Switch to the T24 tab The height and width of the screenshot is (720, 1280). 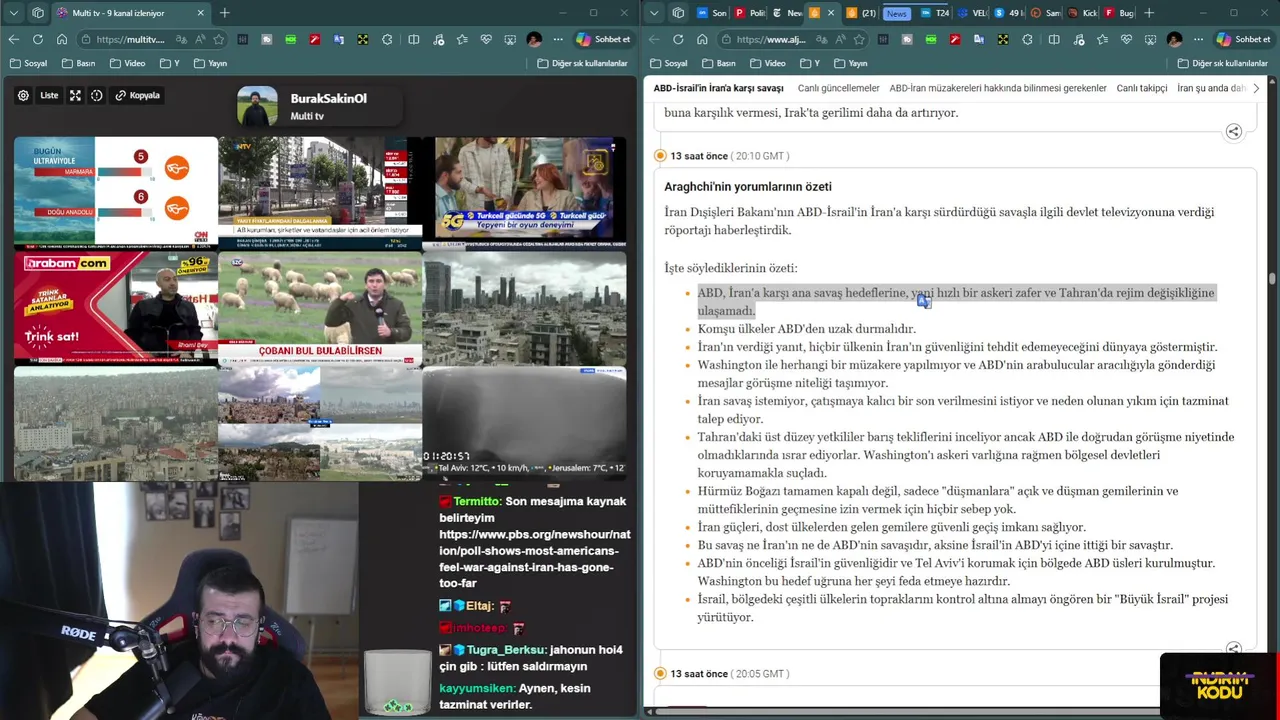935,13
